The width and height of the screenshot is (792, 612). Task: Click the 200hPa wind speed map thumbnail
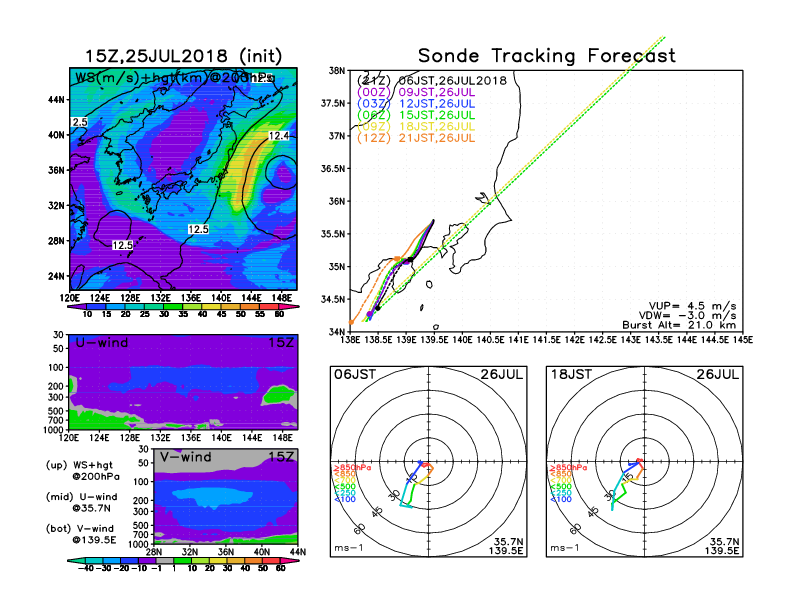(183, 179)
